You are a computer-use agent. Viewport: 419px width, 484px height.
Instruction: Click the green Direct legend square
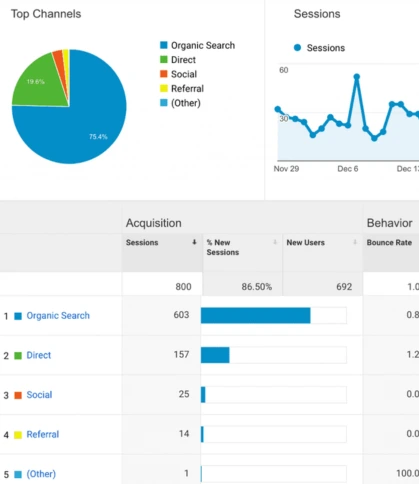(x=164, y=59)
